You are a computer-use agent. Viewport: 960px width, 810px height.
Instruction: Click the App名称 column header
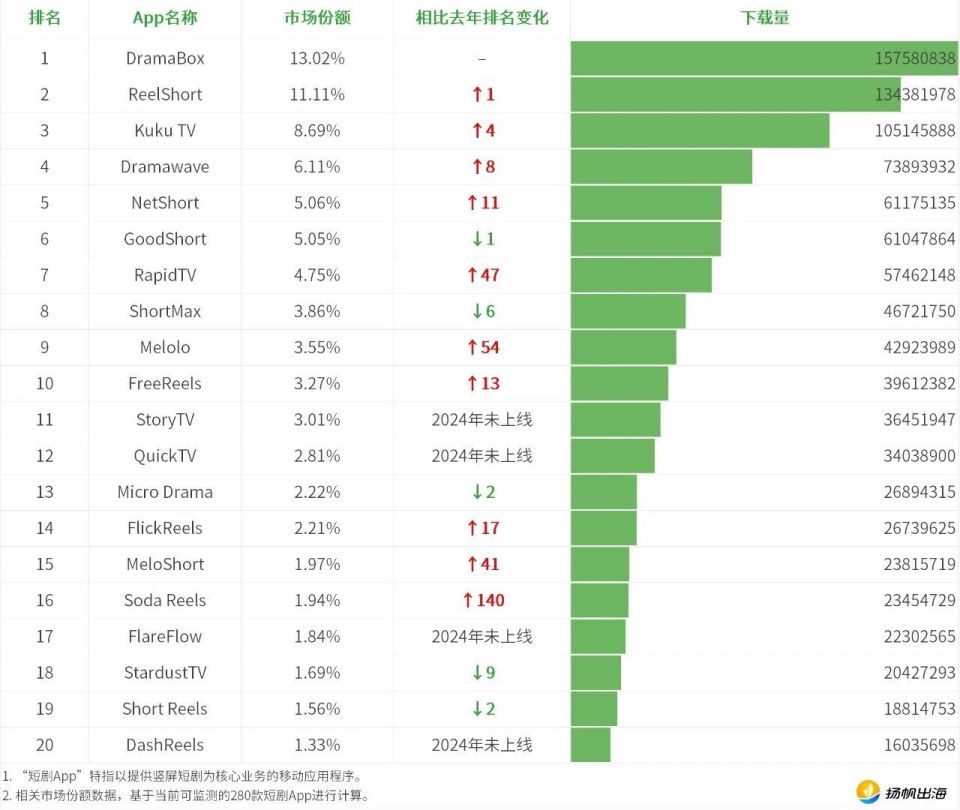click(165, 18)
